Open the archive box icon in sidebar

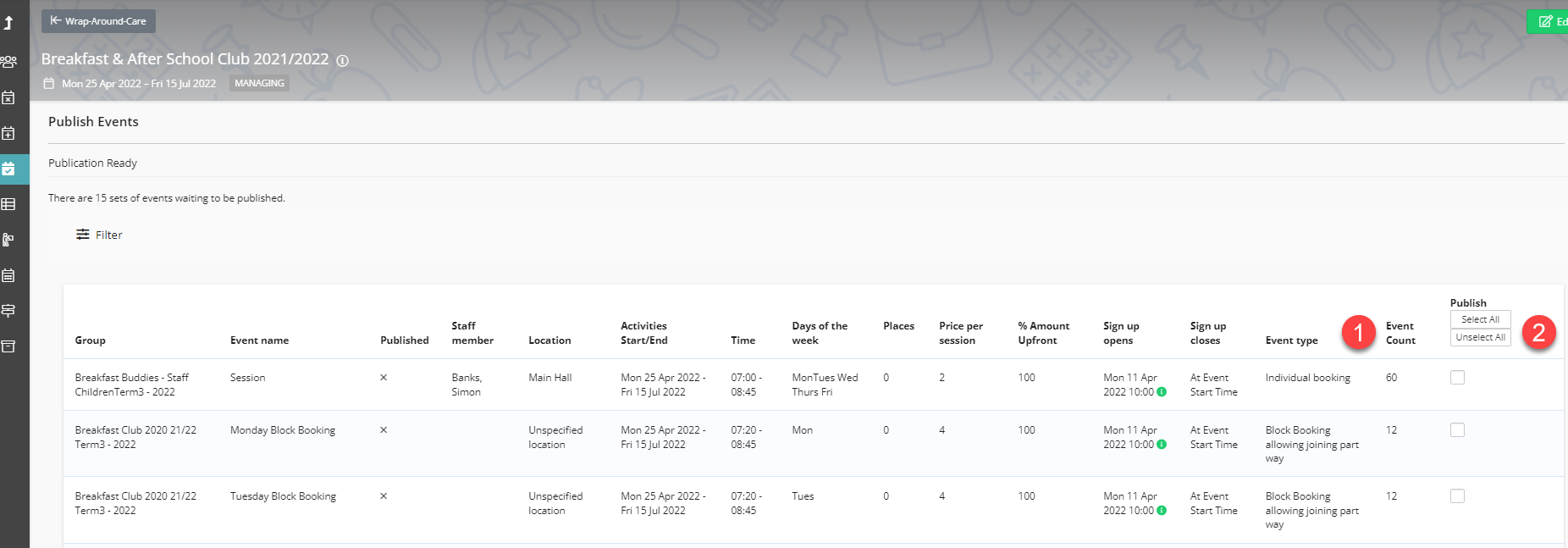(x=8, y=346)
